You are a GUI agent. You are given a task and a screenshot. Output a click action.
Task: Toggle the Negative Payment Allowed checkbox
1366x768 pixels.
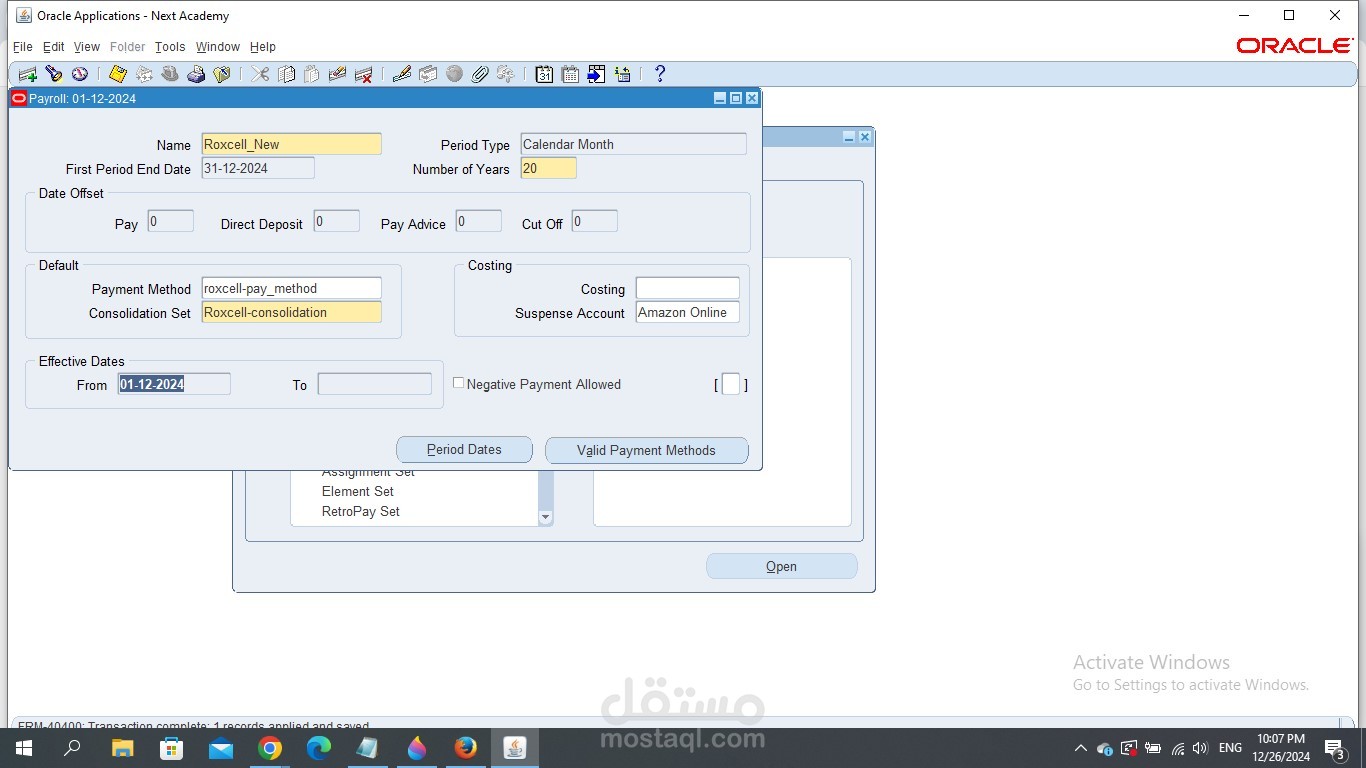(459, 383)
